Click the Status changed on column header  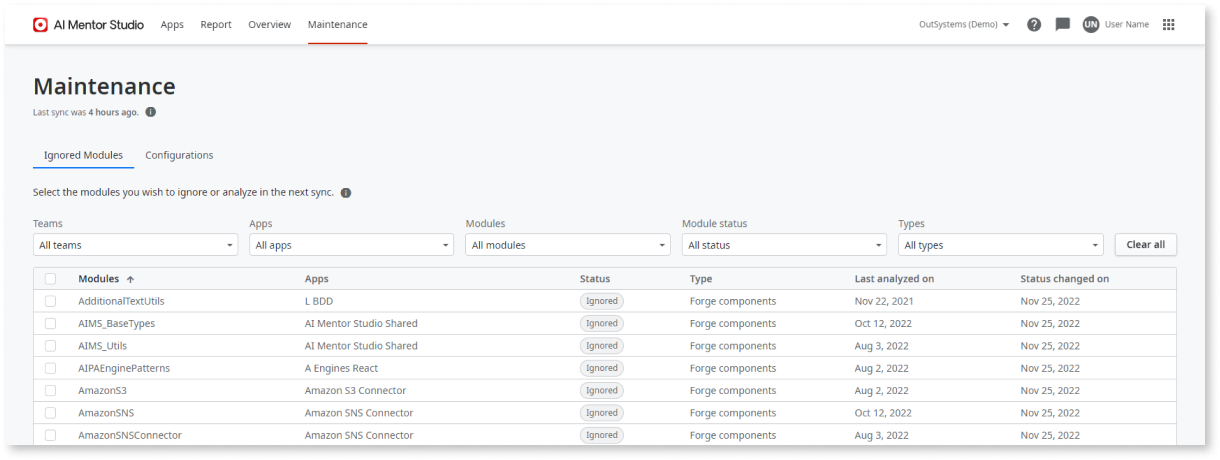[x=1064, y=279]
